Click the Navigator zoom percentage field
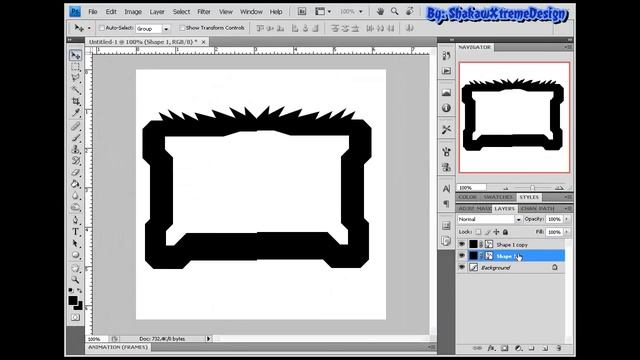Viewport: 640px width, 360px height. pos(471,188)
